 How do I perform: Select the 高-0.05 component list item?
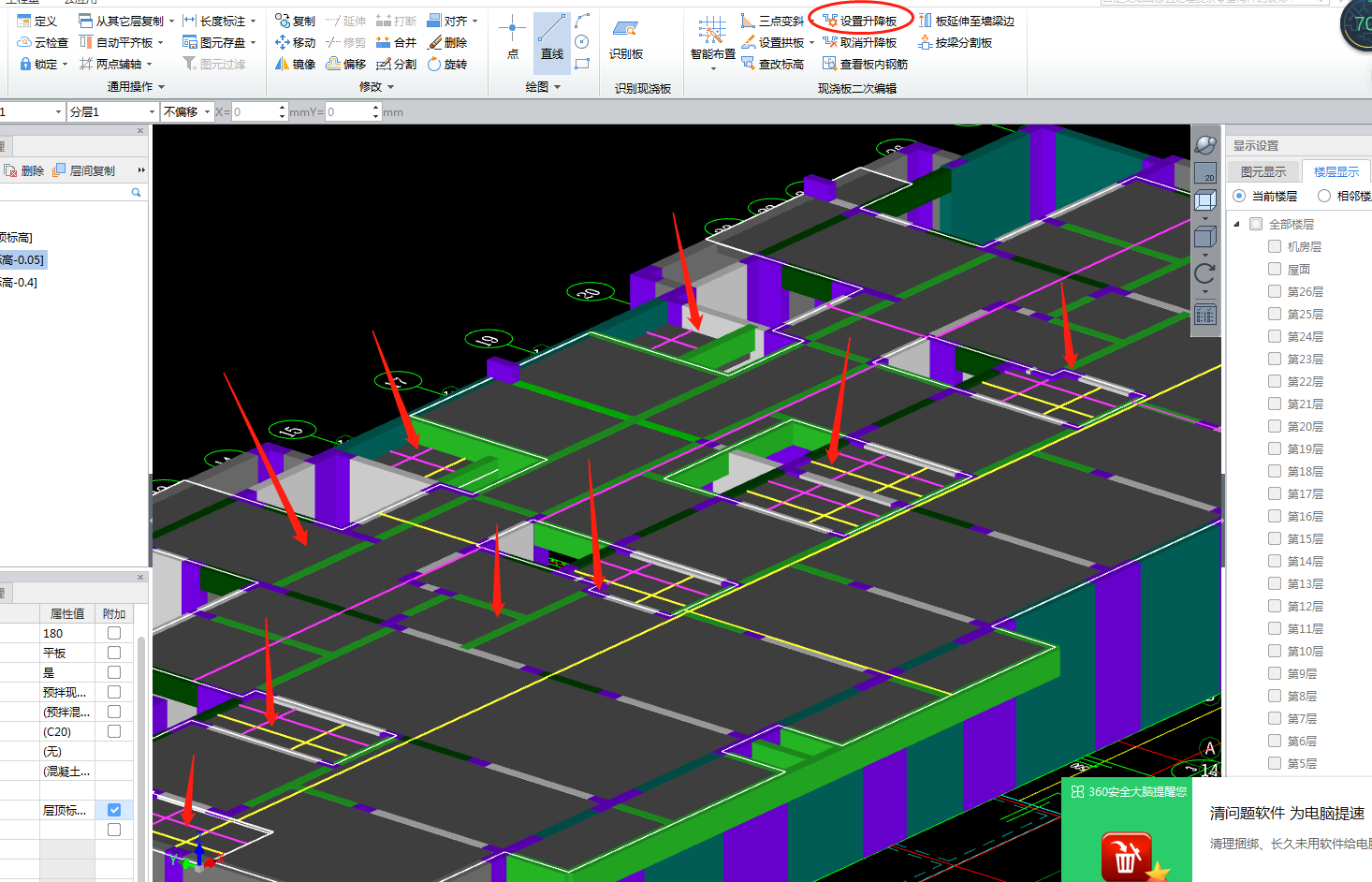(x=22, y=259)
